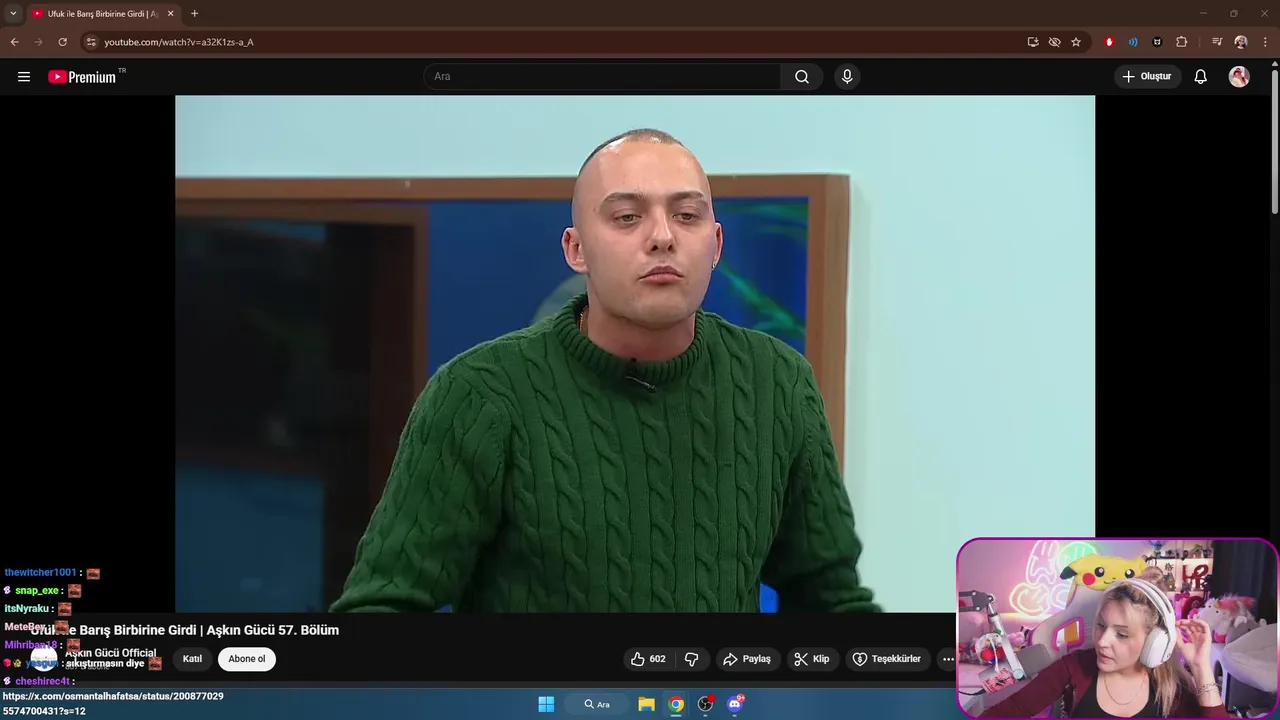Open Chrome's three-dot menu
Image resolution: width=1280 pixels, height=720 pixels.
pos(1265,42)
